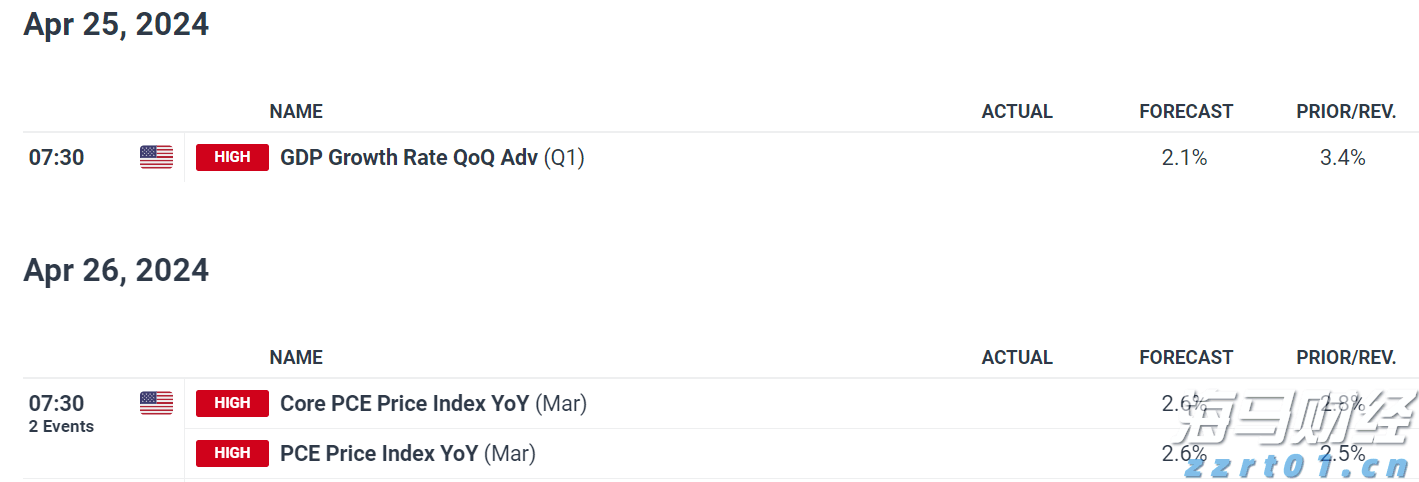Viewport: 1419px width, 482px height.
Task: Click the FORECAST column header under Apr 25
Action: [x=1186, y=111]
